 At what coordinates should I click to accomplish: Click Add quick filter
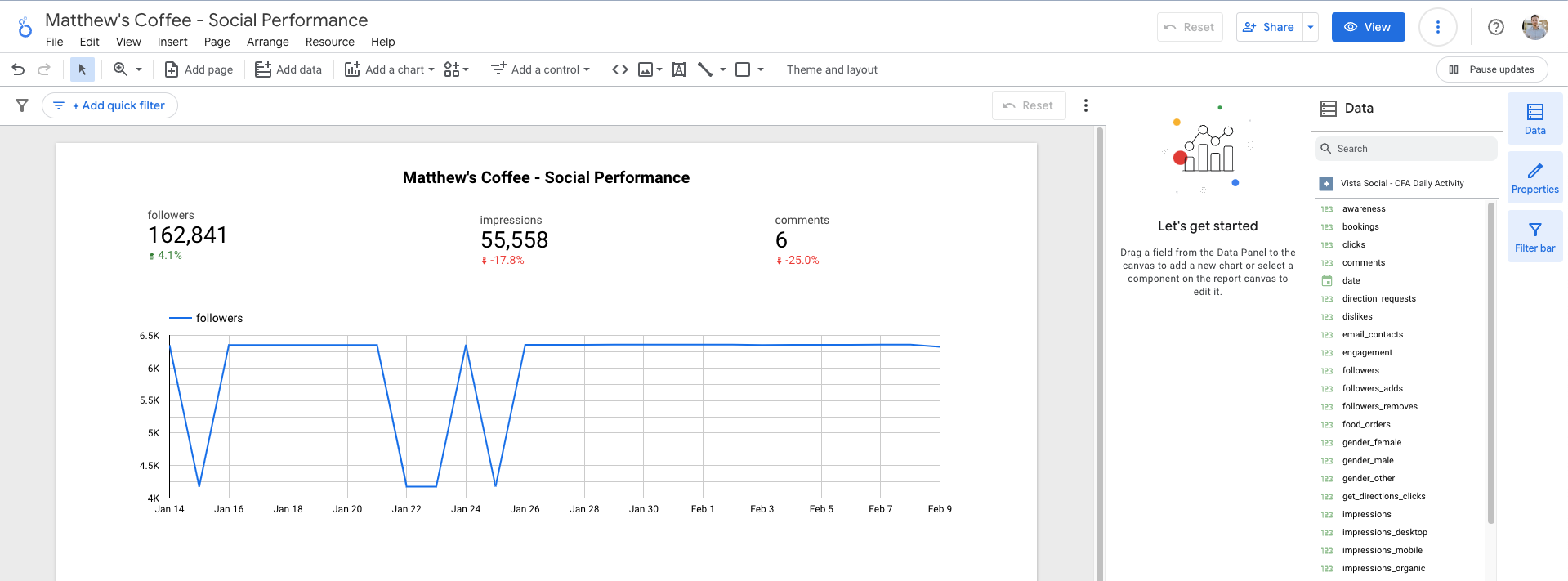[109, 105]
